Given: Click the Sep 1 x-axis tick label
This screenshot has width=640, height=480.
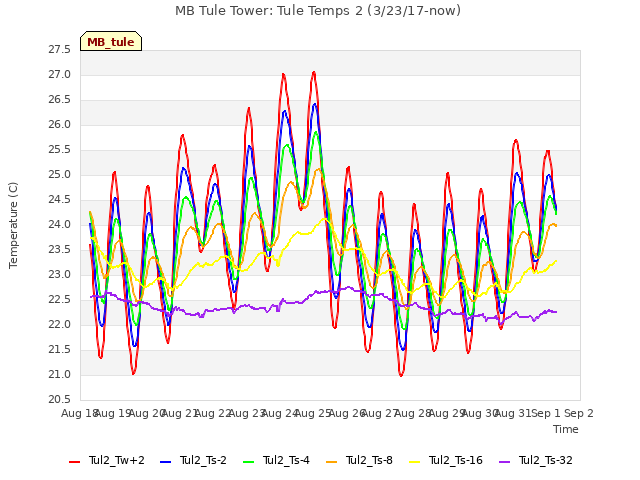Looking at the screenshot, I should [546, 413].
